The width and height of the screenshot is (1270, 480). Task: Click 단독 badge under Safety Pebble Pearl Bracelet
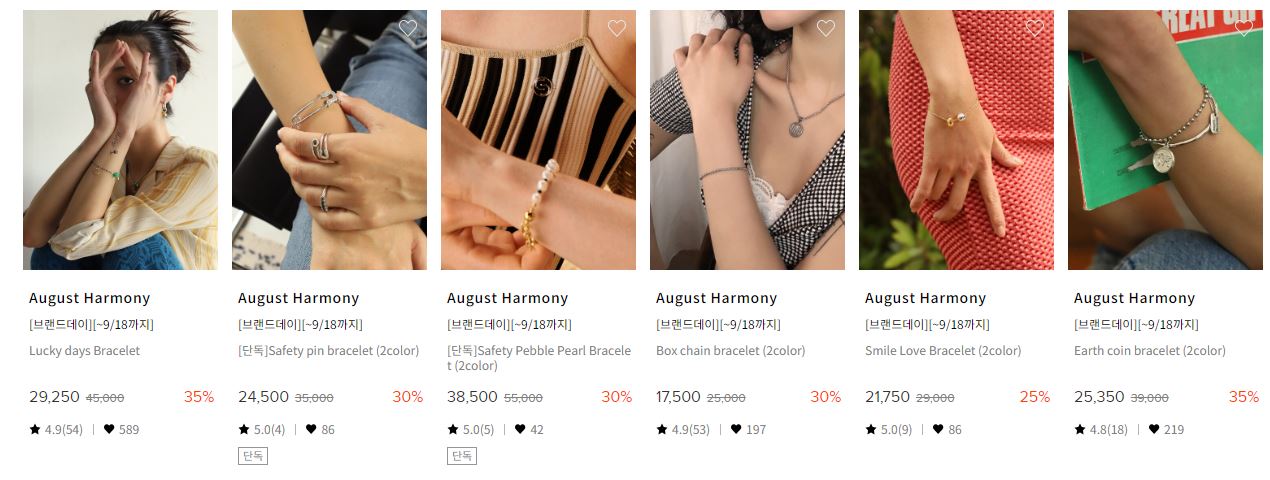click(462, 456)
